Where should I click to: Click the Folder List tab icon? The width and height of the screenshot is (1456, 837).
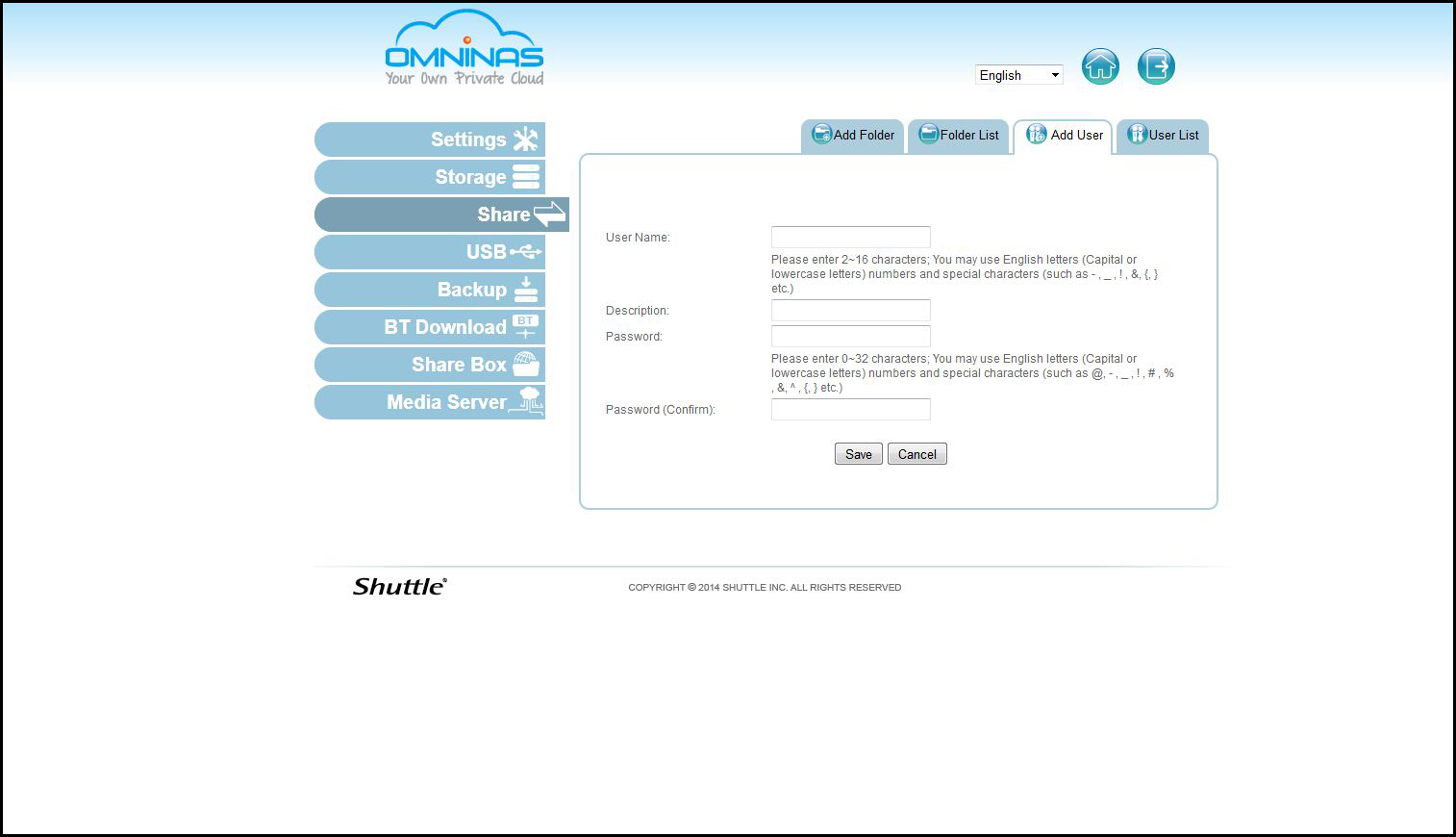coord(928,134)
